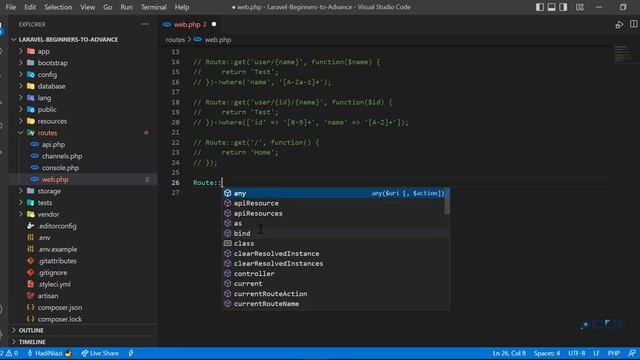
Task: Click the Split Editor icon
Action: (633, 24)
